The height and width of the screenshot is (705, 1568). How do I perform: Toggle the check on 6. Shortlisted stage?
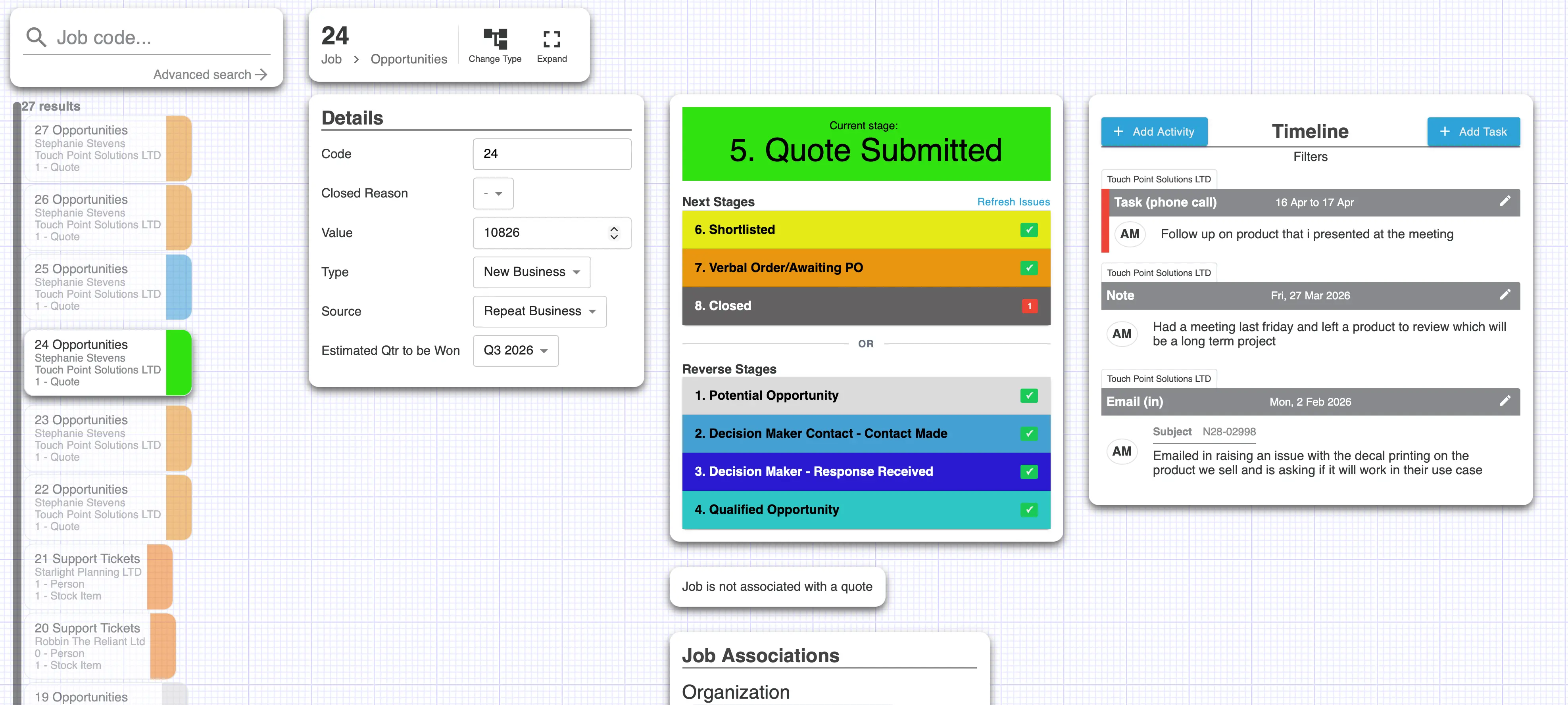[x=1029, y=230]
